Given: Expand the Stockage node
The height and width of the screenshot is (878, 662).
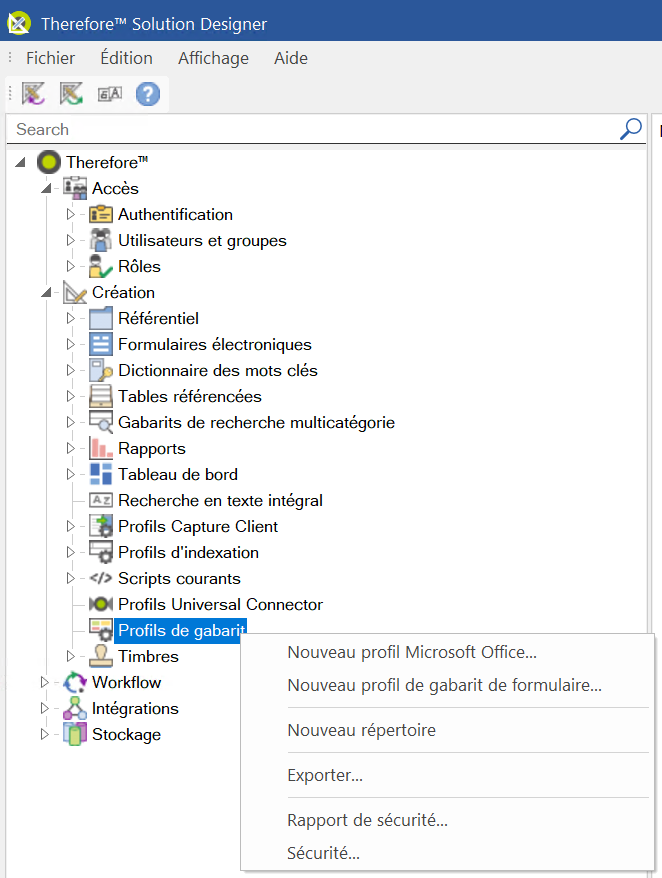Looking at the screenshot, I should coord(44,734).
